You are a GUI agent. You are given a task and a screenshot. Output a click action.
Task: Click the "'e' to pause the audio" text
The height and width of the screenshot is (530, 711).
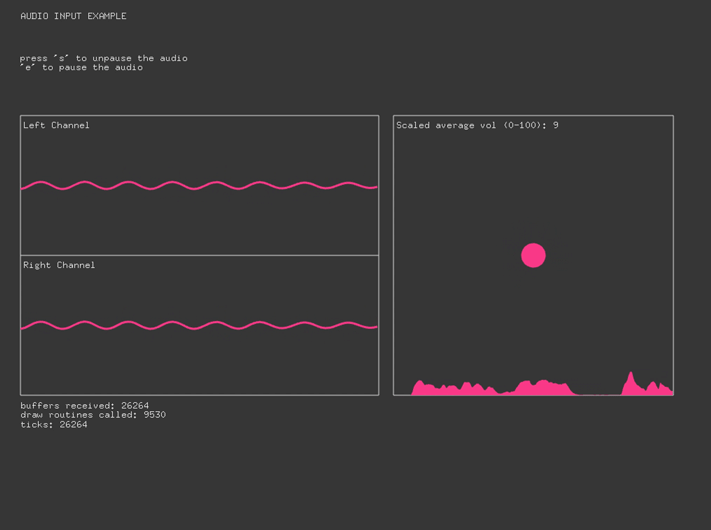81,68
